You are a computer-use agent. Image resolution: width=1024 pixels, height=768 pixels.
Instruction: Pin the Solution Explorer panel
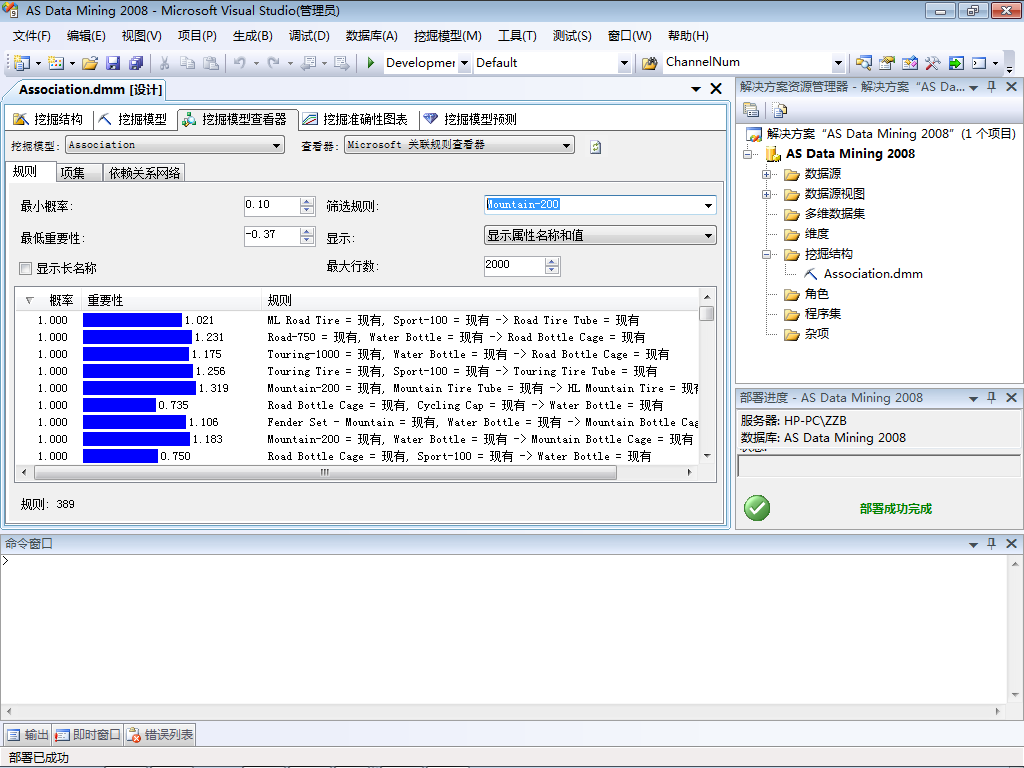(x=991, y=87)
